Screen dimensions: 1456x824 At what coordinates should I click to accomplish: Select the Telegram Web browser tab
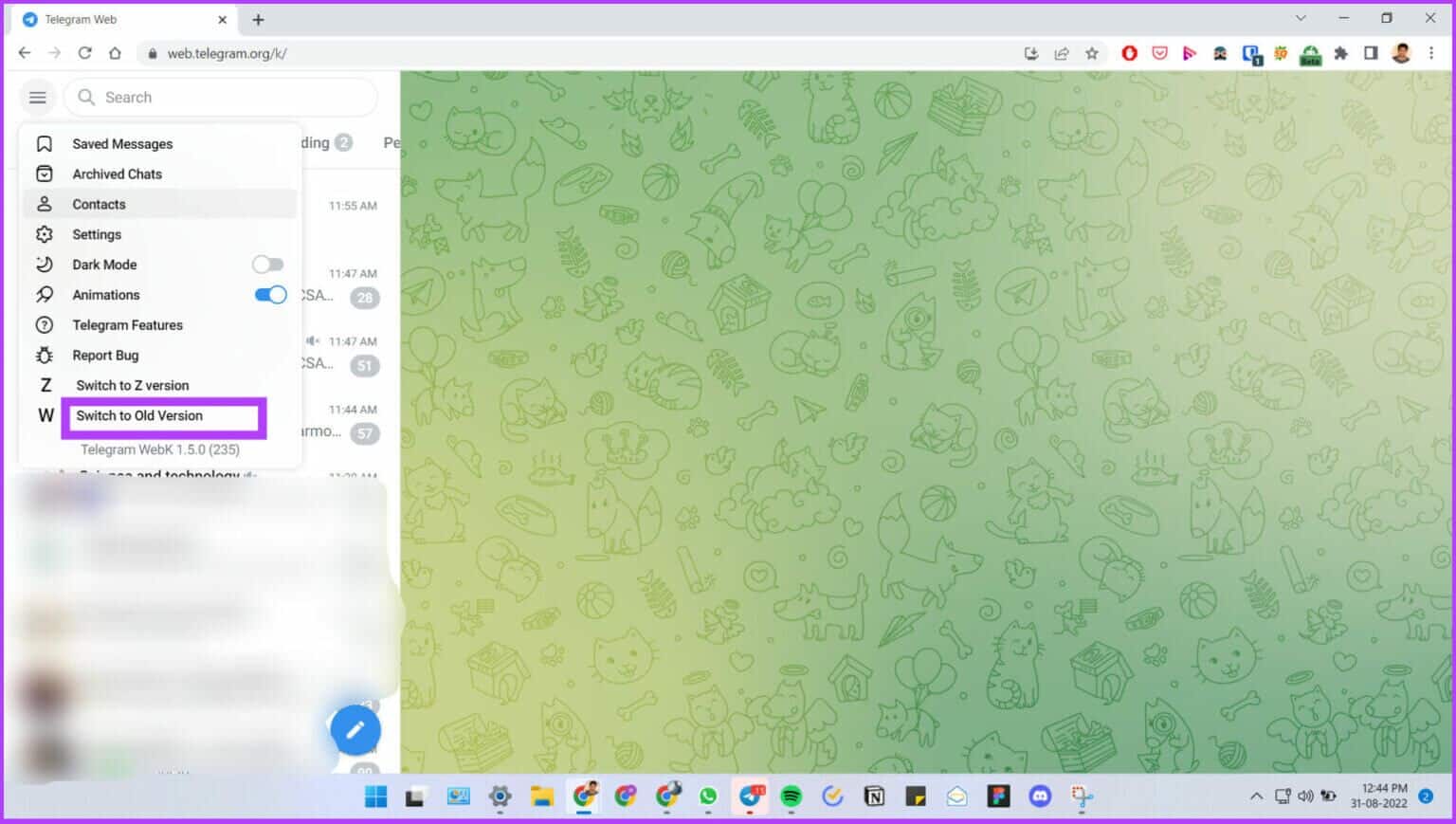pyautogui.click(x=125, y=19)
